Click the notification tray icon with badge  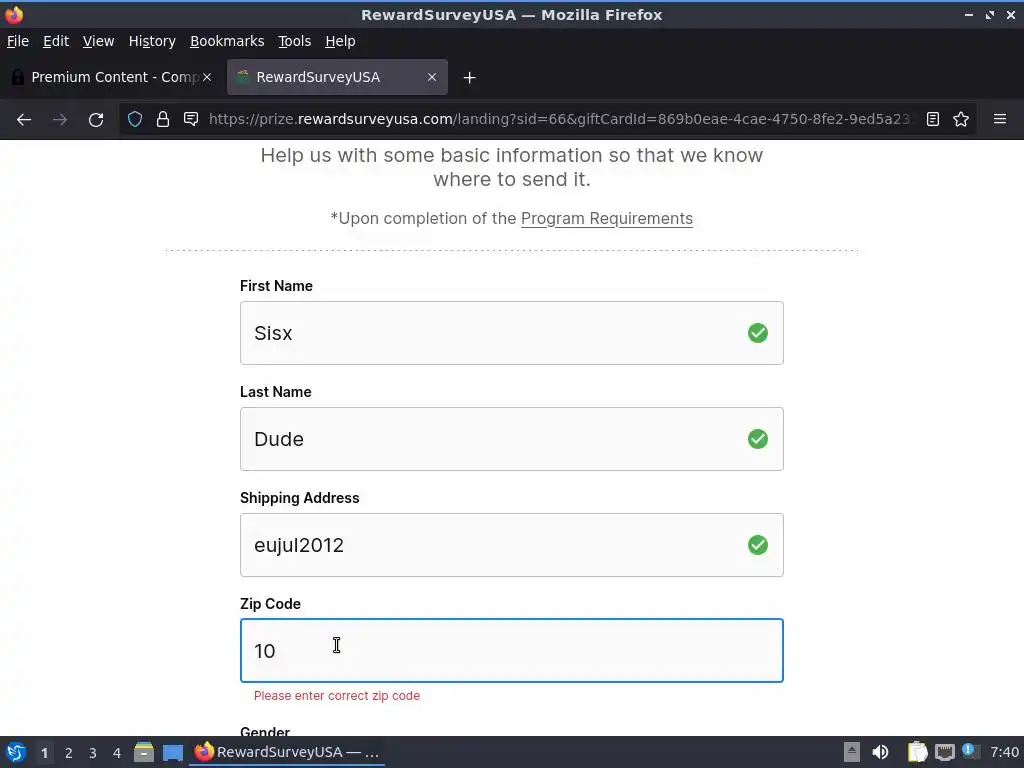pos(970,752)
